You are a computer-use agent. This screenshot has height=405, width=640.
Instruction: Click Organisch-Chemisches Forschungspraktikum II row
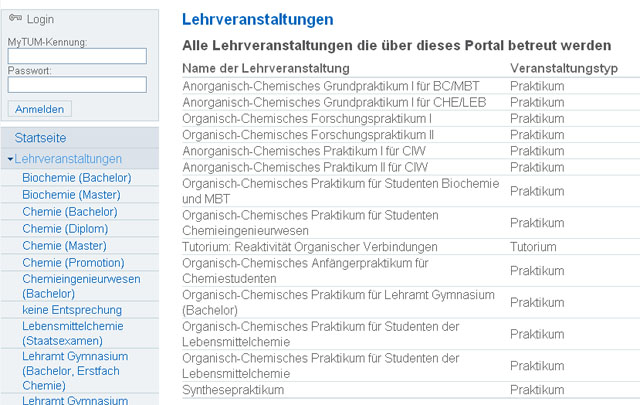411,135
